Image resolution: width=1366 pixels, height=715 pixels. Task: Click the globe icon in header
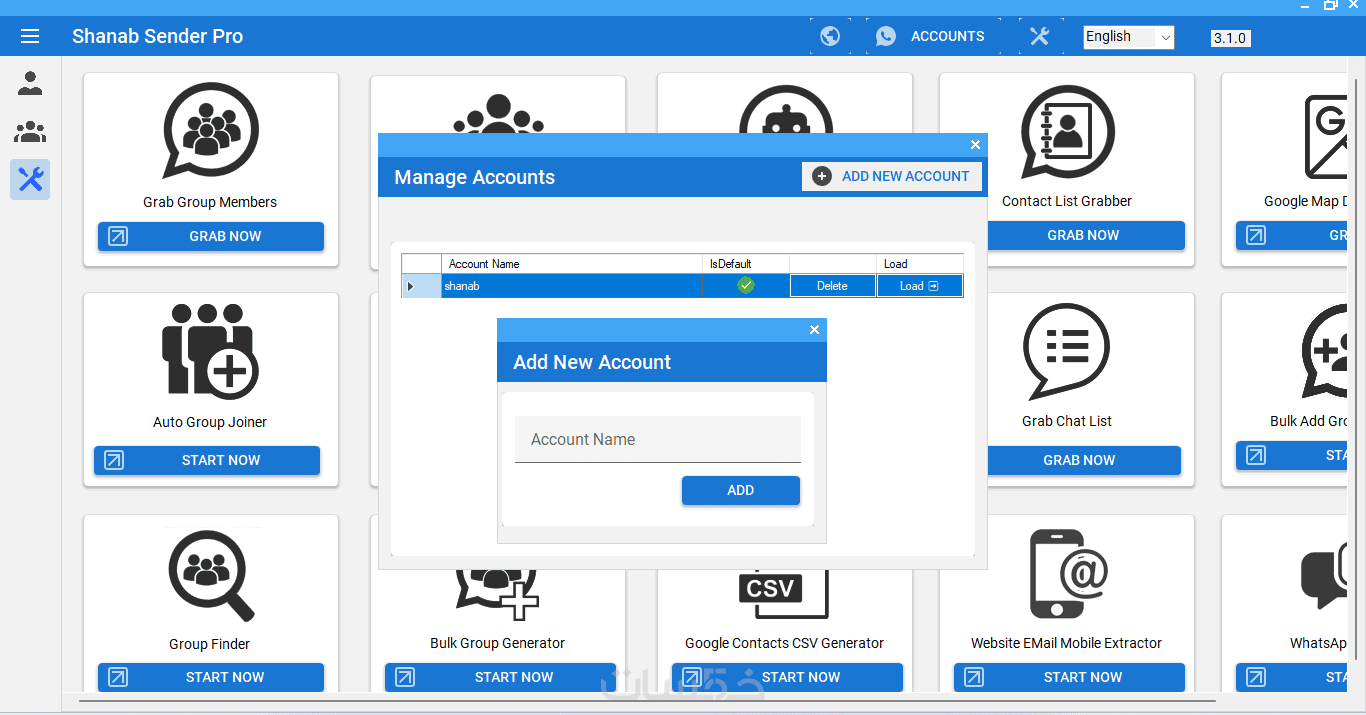coord(829,36)
